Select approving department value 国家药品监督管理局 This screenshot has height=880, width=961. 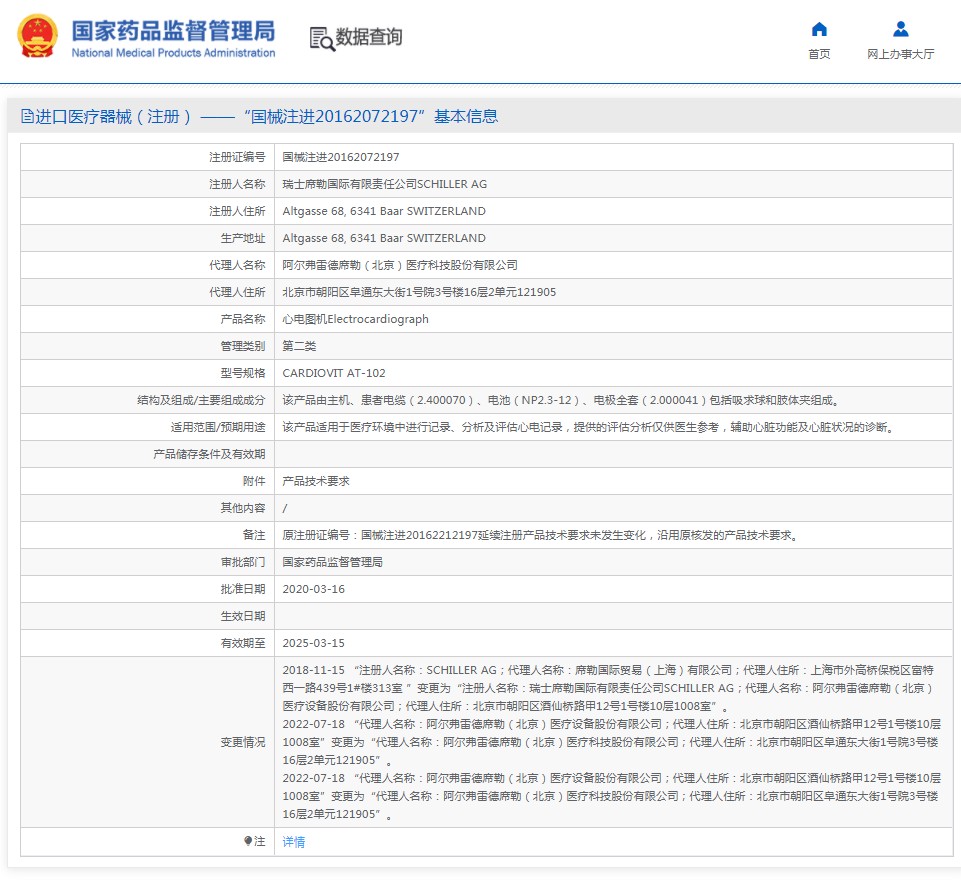point(332,561)
